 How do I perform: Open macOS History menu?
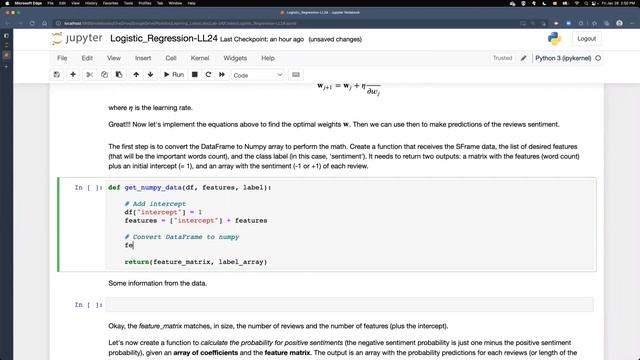[x=91, y=3]
